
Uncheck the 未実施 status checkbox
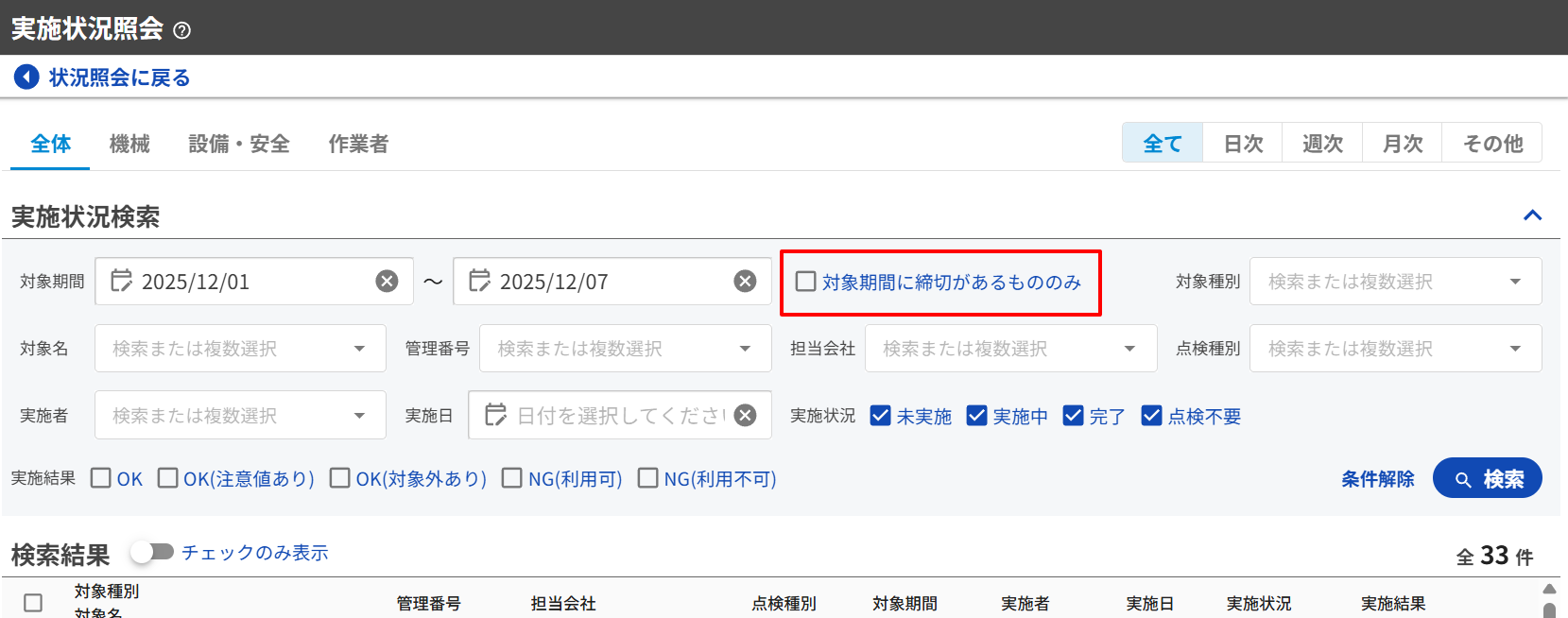click(x=880, y=416)
